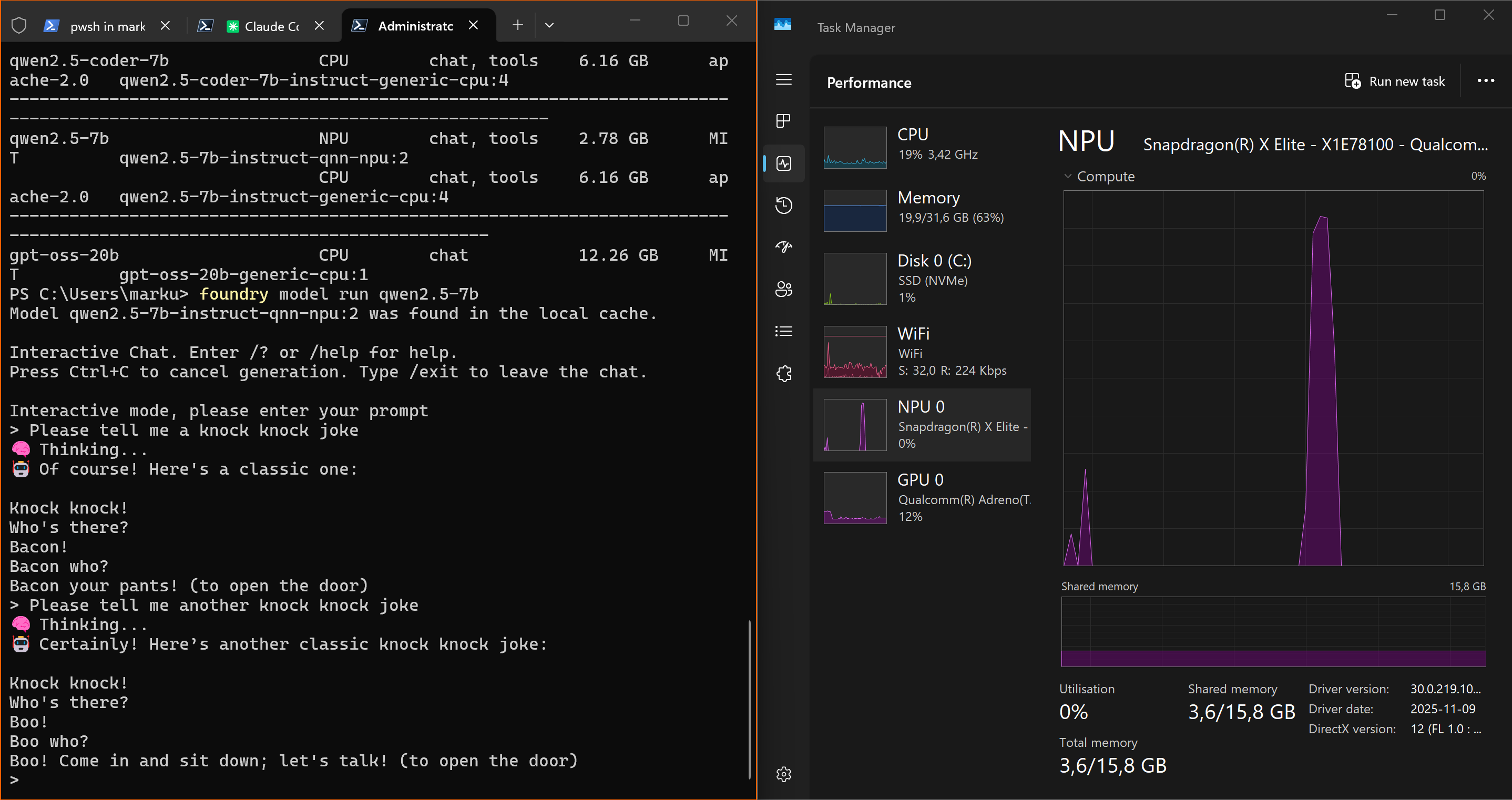Open the Users page icon

click(783, 289)
